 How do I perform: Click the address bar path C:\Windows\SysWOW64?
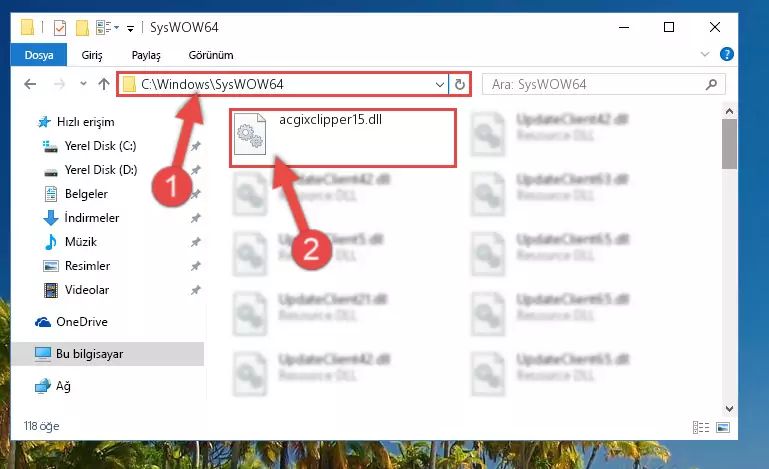(x=212, y=84)
